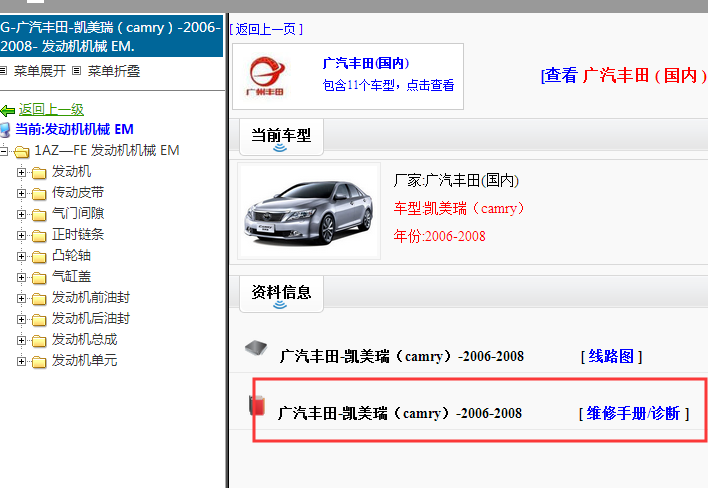Click the 年份:2006-2008 text

click(x=439, y=236)
